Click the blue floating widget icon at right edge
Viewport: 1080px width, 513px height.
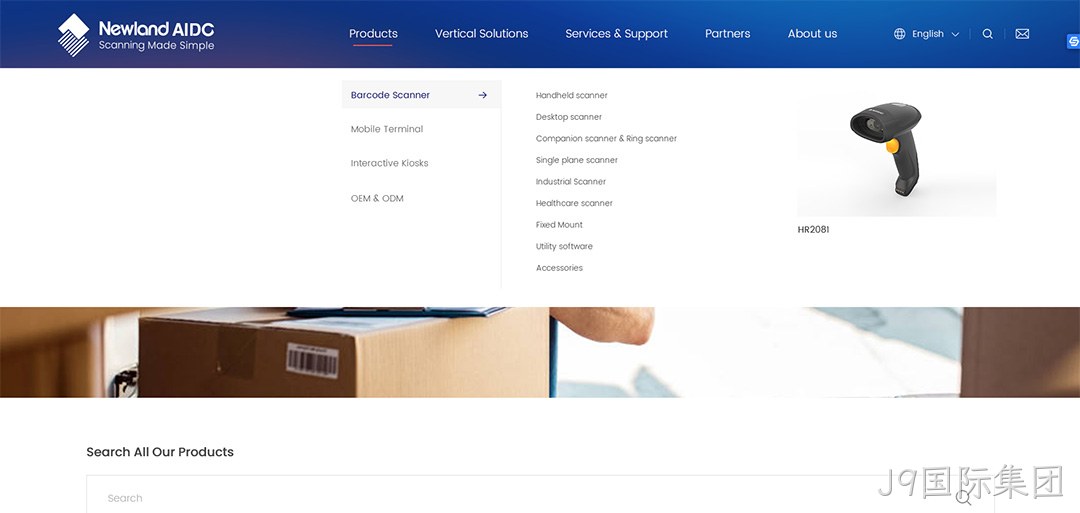click(x=1073, y=42)
